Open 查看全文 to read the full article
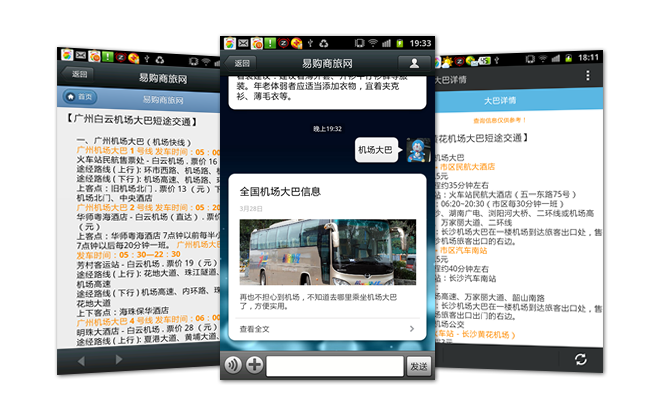Image resolution: width=660 pixels, height=420 pixels. point(256,327)
